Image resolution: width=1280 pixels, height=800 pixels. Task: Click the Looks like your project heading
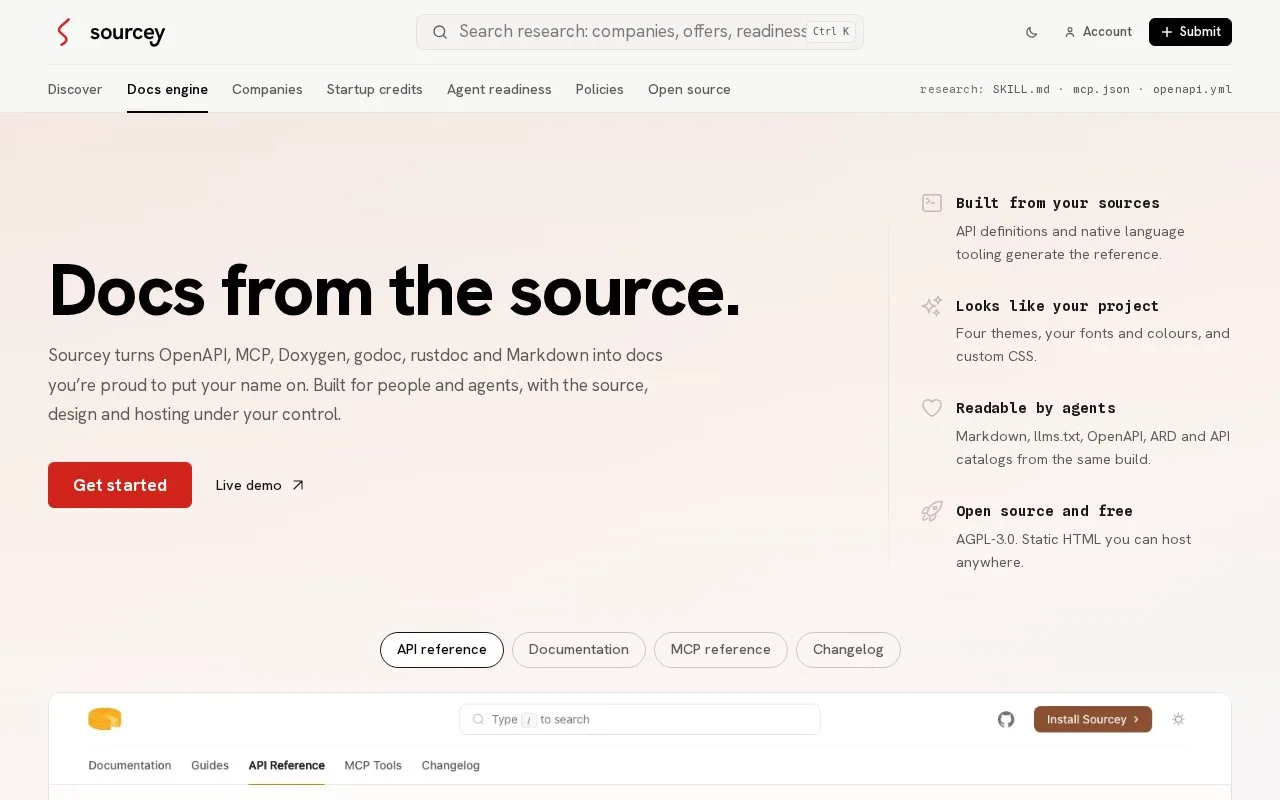[x=1057, y=306]
